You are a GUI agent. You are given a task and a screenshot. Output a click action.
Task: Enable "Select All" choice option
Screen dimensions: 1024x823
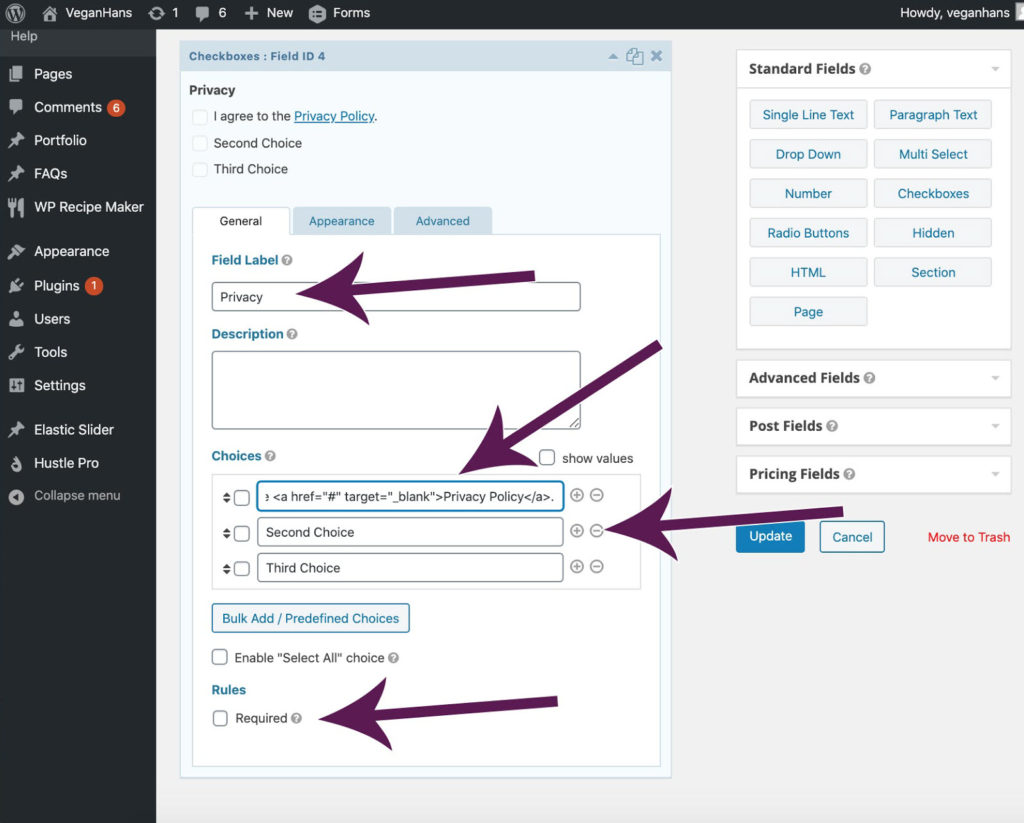[x=220, y=657]
